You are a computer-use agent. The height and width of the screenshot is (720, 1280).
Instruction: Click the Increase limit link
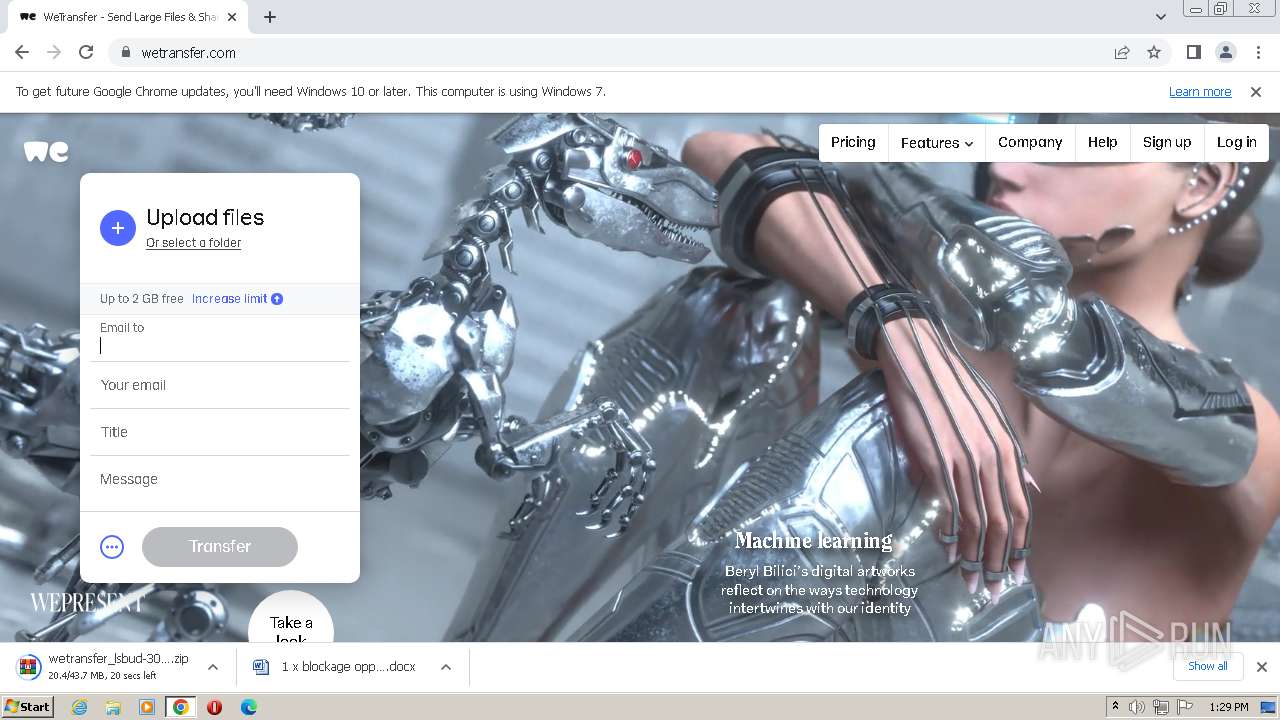click(x=230, y=299)
